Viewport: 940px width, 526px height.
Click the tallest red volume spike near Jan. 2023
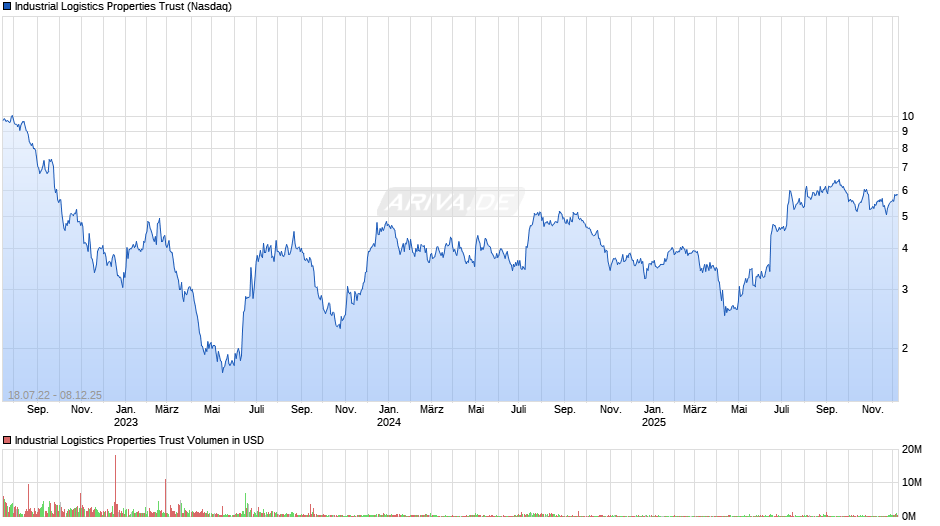[x=115, y=486]
